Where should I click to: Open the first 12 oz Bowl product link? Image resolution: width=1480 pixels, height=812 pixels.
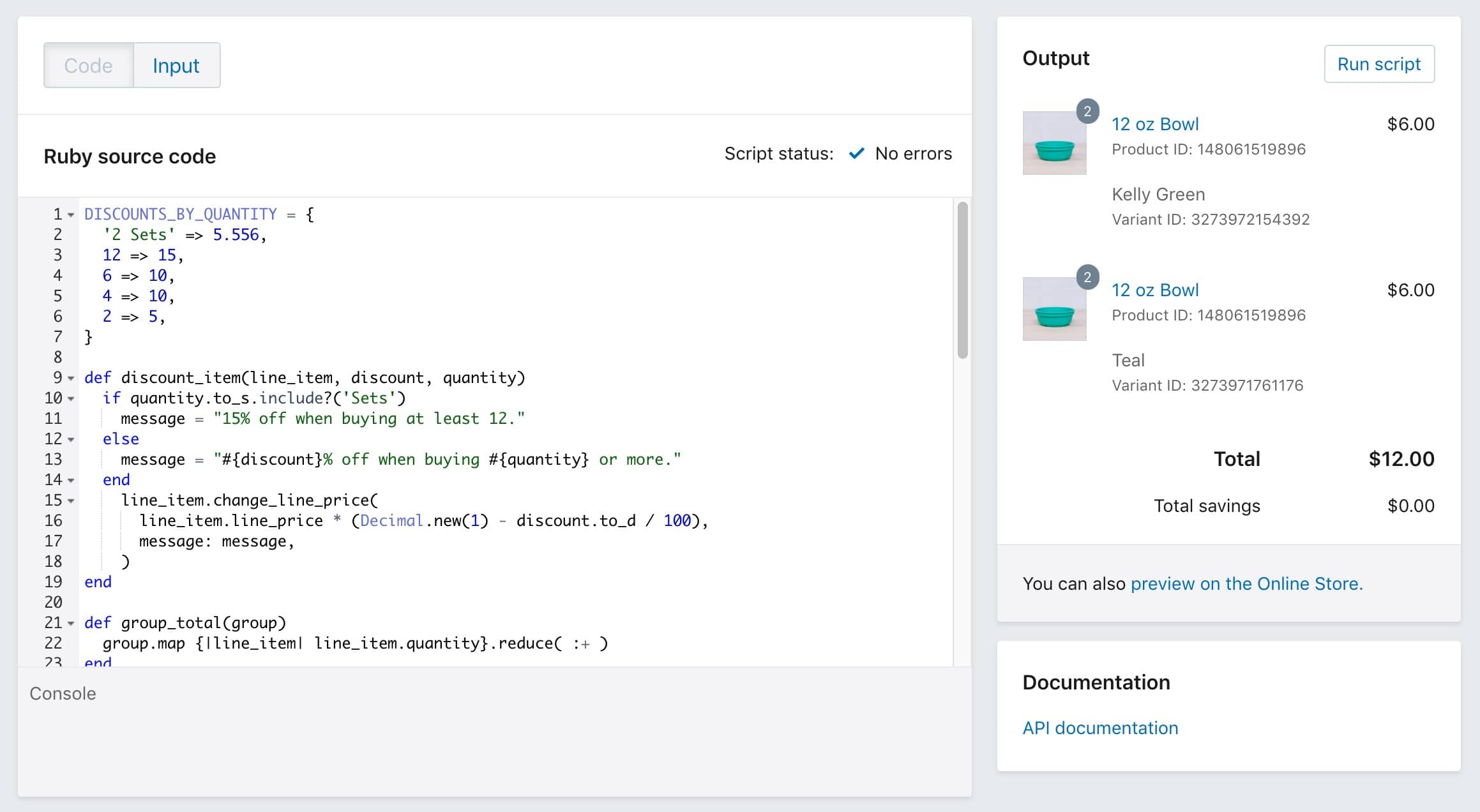click(1155, 124)
